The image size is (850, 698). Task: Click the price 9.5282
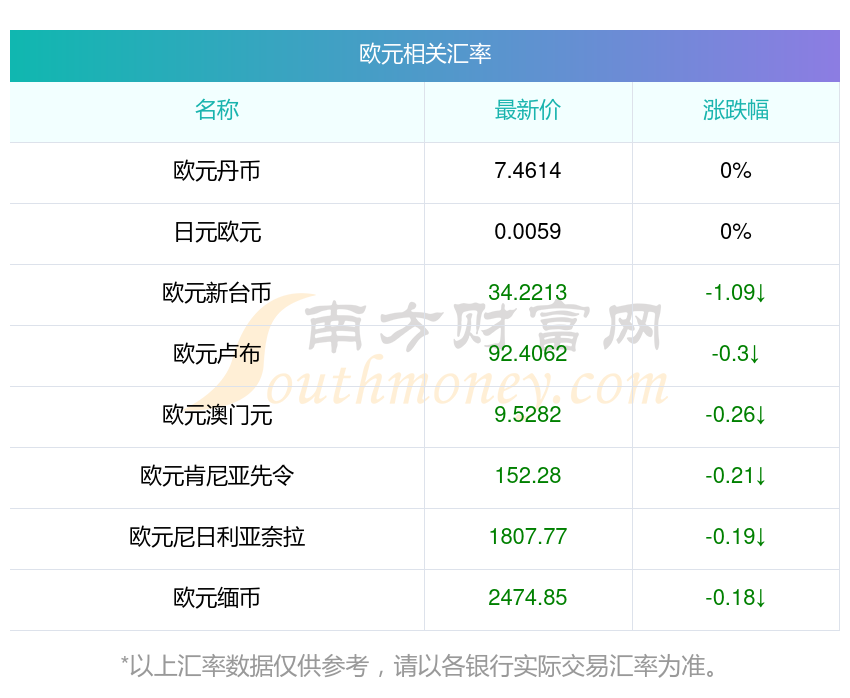coord(527,415)
